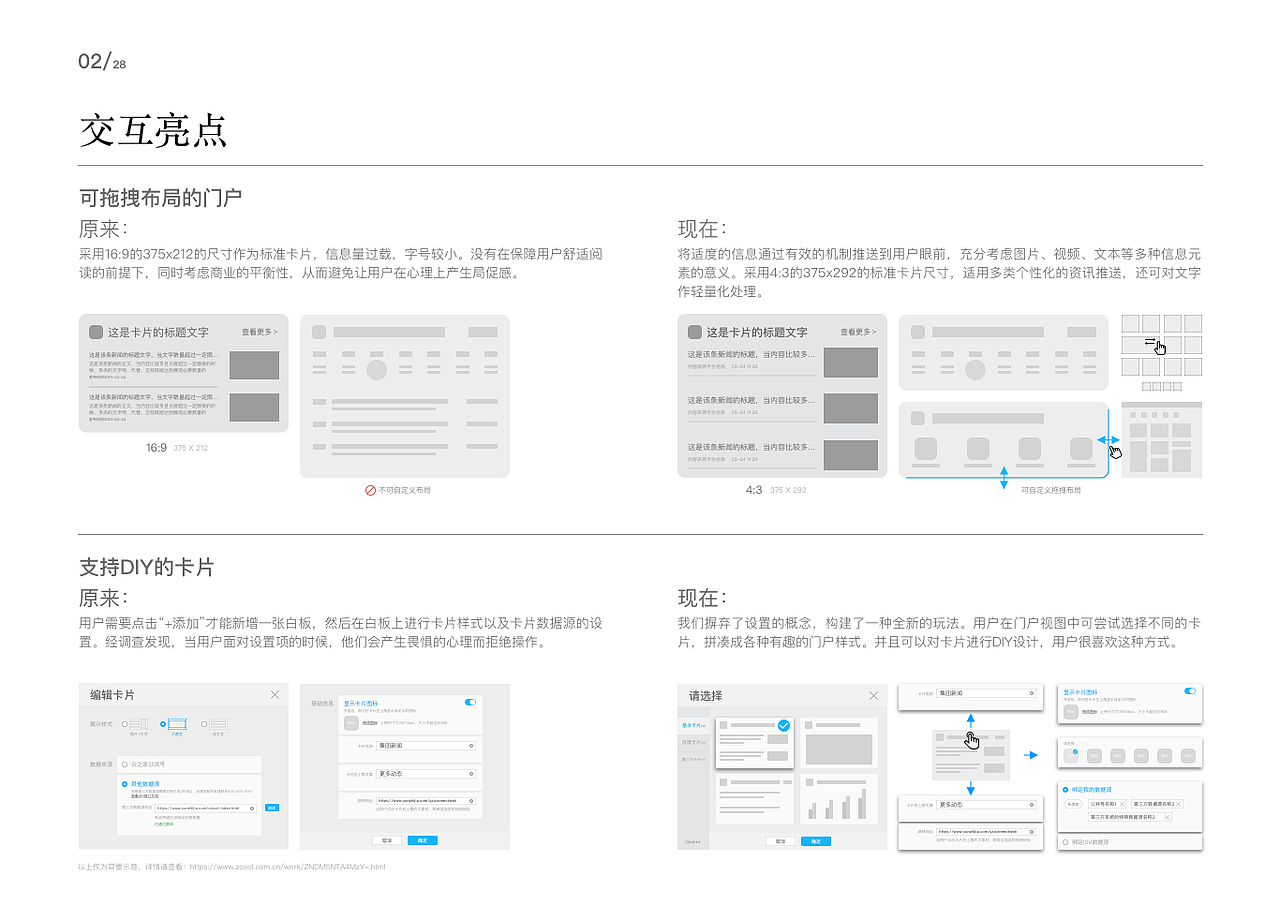This screenshot has height=905, width=1280.
Task: Click the blue 确定 confirm button
Action: coord(816,841)
